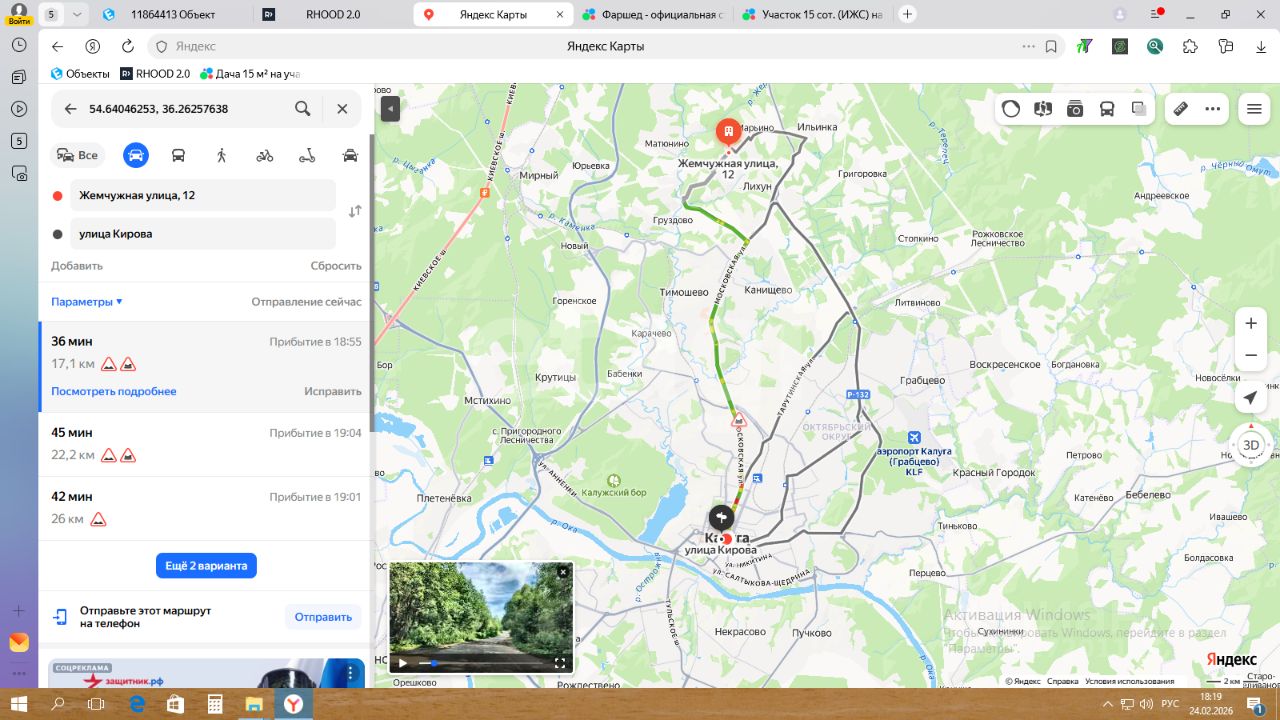Screen dimensions: 1280x720
Task: Switch to the Участок 15 сот. tab
Action: click(811, 15)
